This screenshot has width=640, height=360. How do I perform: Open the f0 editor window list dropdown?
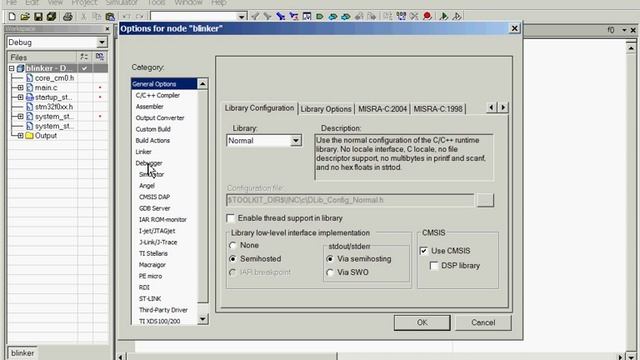tap(624, 30)
